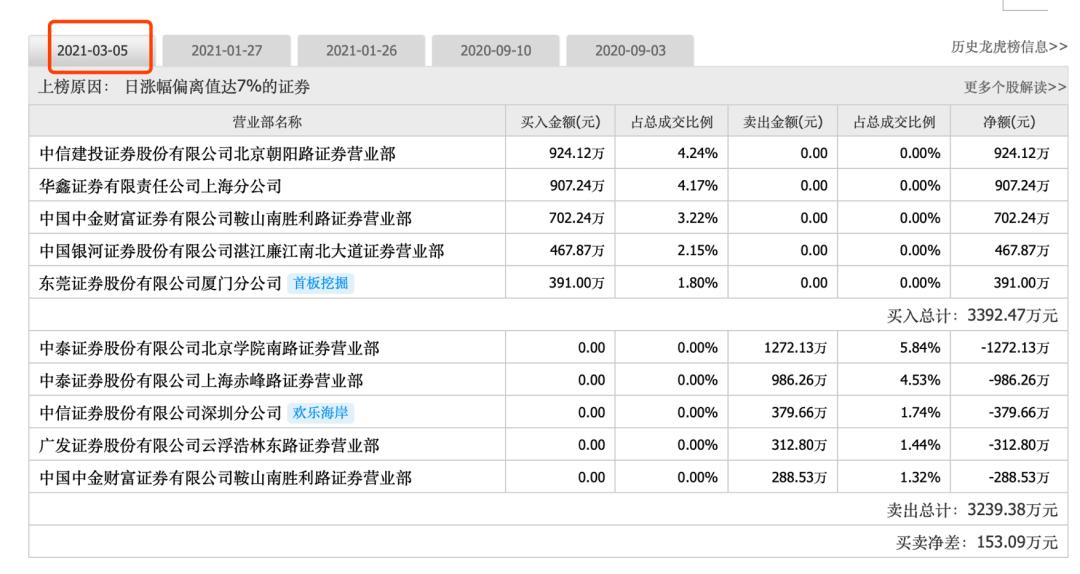Click the 买入金额(元) column header
The height and width of the screenshot is (574, 1080).
coord(561,122)
